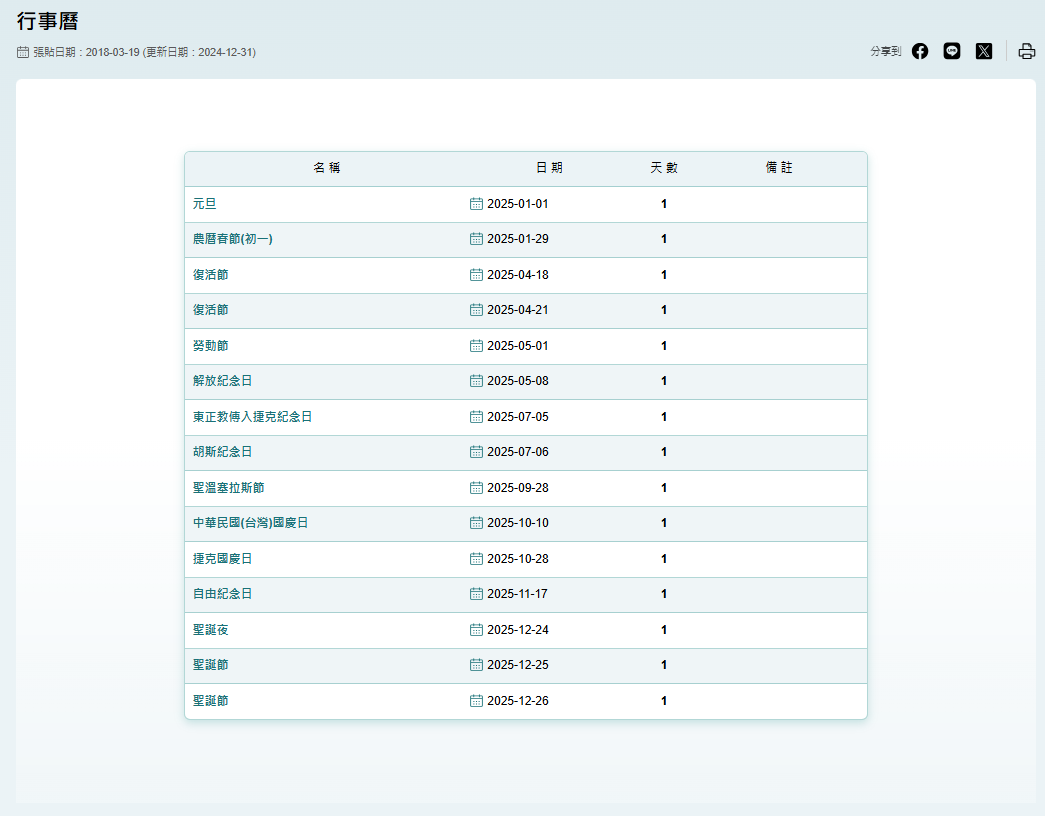Image resolution: width=1045 pixels, height=816 pixels.
Task: Click calendar icon beside 2025-10-10
Action: pyautogui.click(x=476, y=523)
